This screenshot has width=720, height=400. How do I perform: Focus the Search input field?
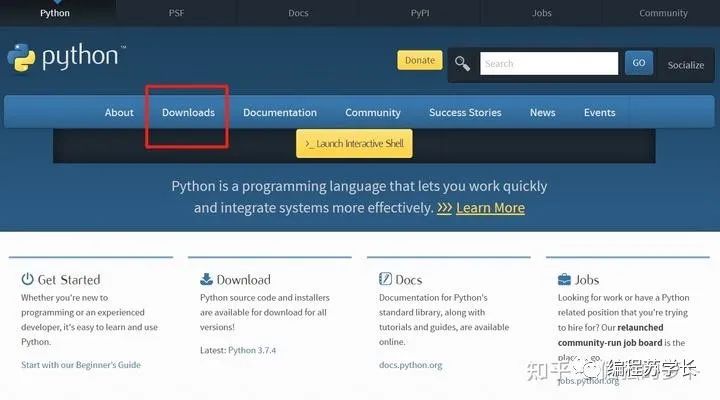coord(549,63)
